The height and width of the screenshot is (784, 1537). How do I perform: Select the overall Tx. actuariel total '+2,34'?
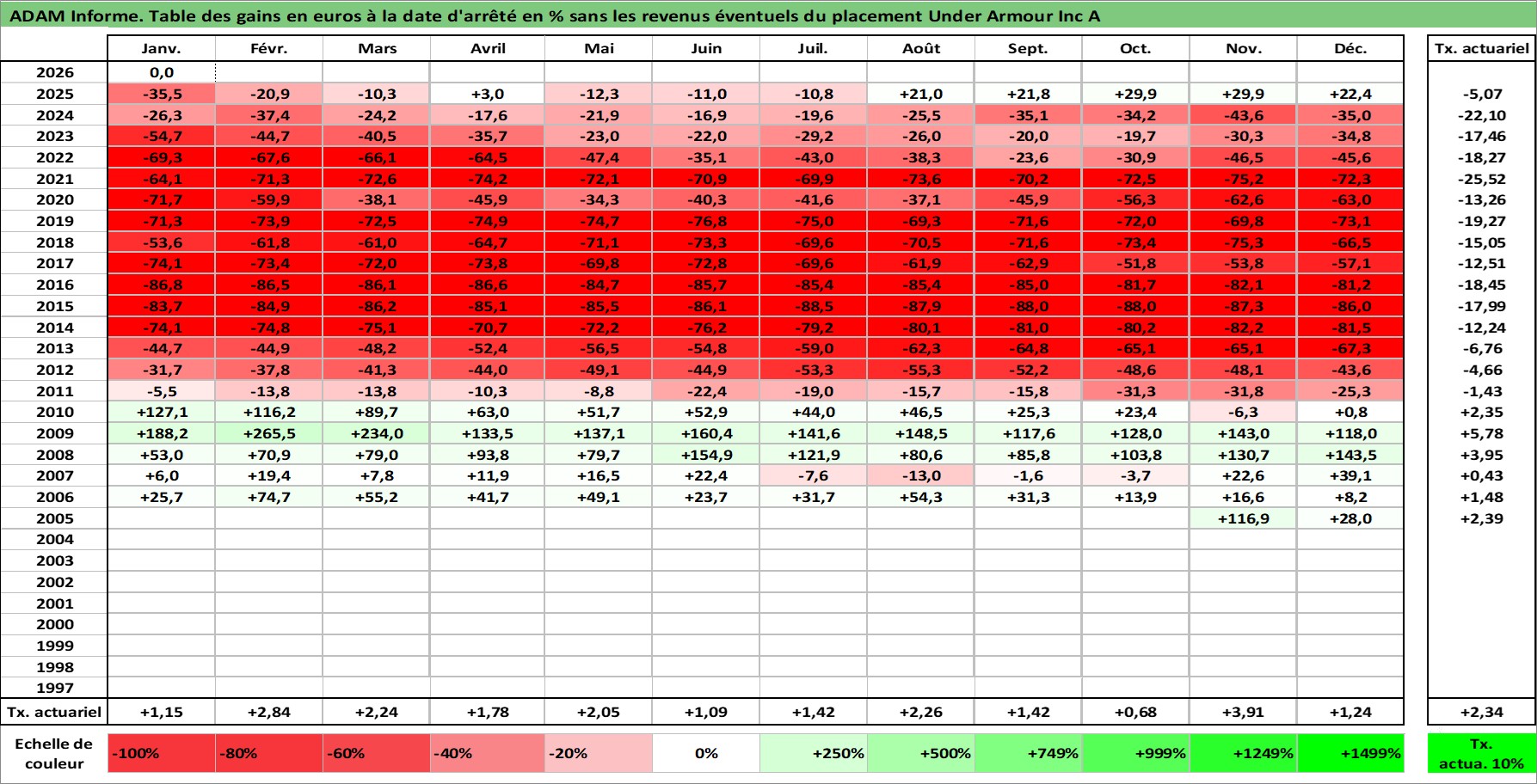[x=1481, y=712]
